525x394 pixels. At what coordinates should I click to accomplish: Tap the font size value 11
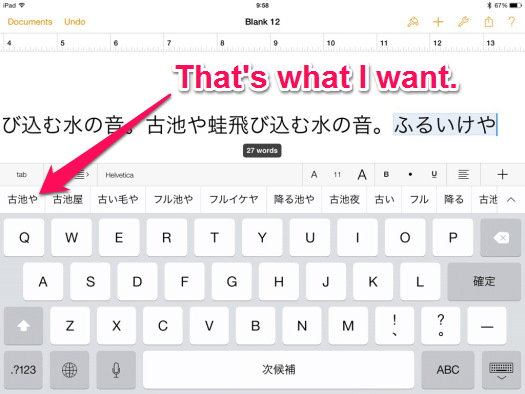337,175
